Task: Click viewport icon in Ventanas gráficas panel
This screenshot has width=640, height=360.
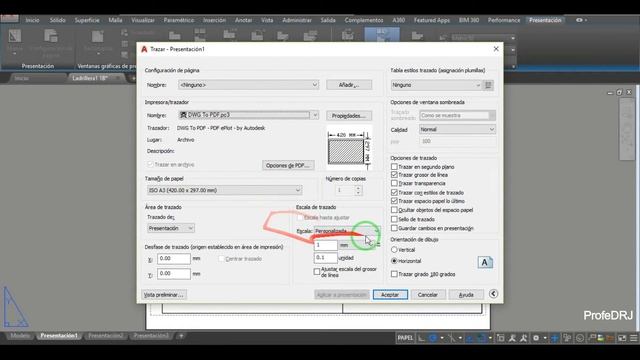Action: 98,36
